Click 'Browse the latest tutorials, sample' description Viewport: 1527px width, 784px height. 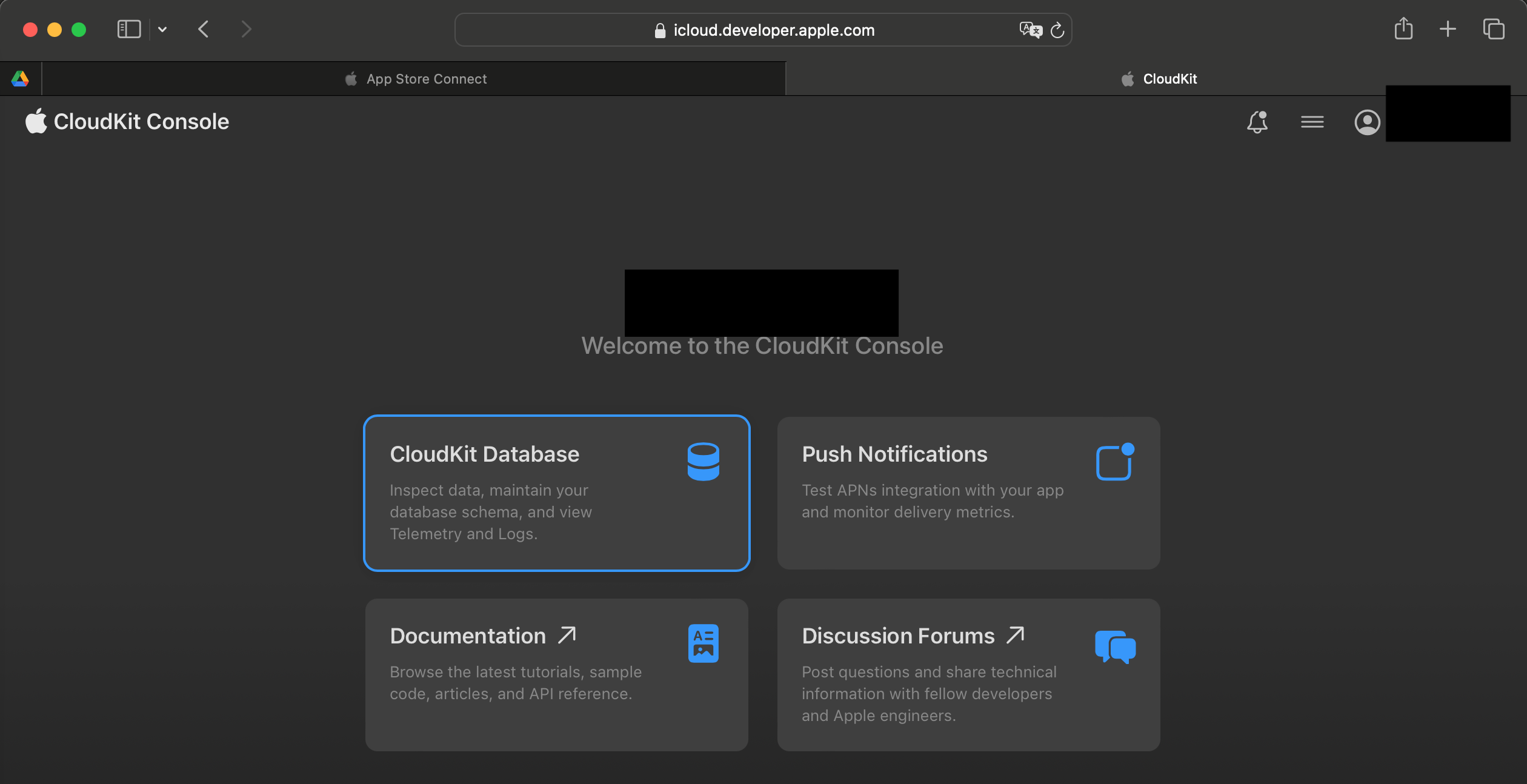click(516, 672)
